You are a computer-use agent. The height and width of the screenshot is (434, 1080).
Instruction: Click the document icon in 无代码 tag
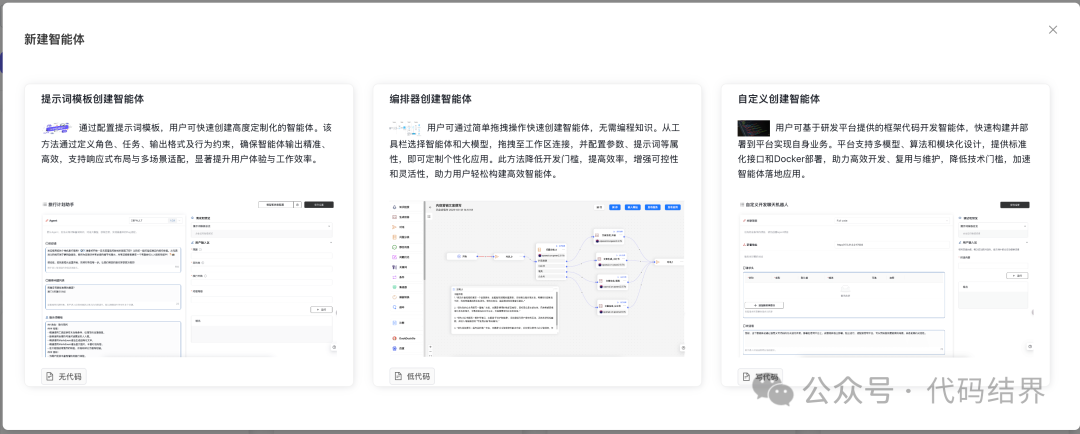click(x=50, y=377)
